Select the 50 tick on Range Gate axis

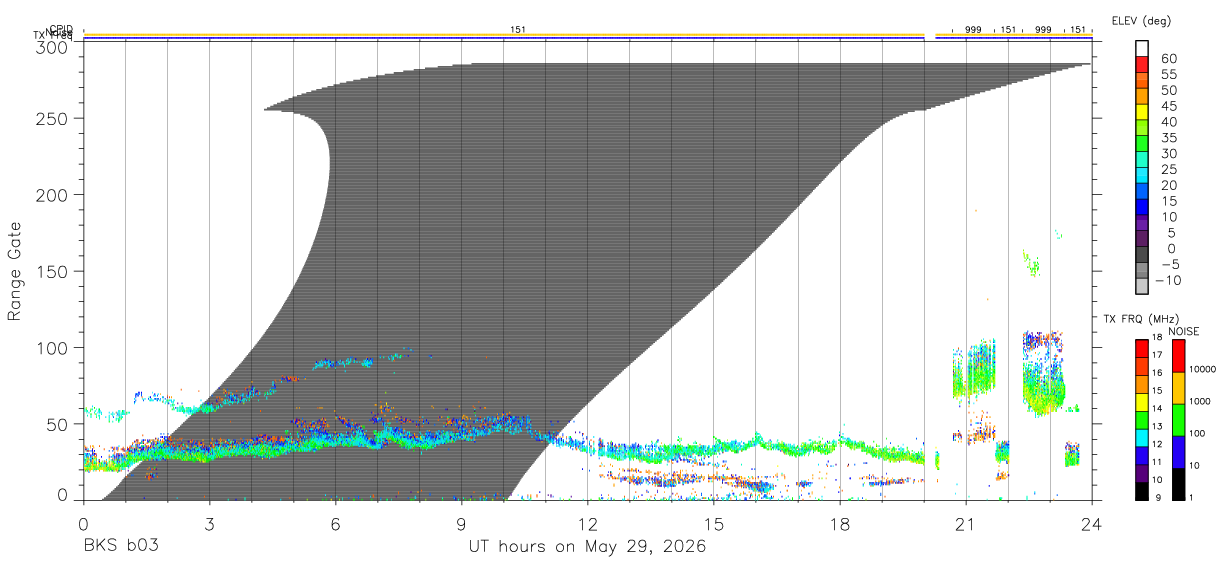58,425
